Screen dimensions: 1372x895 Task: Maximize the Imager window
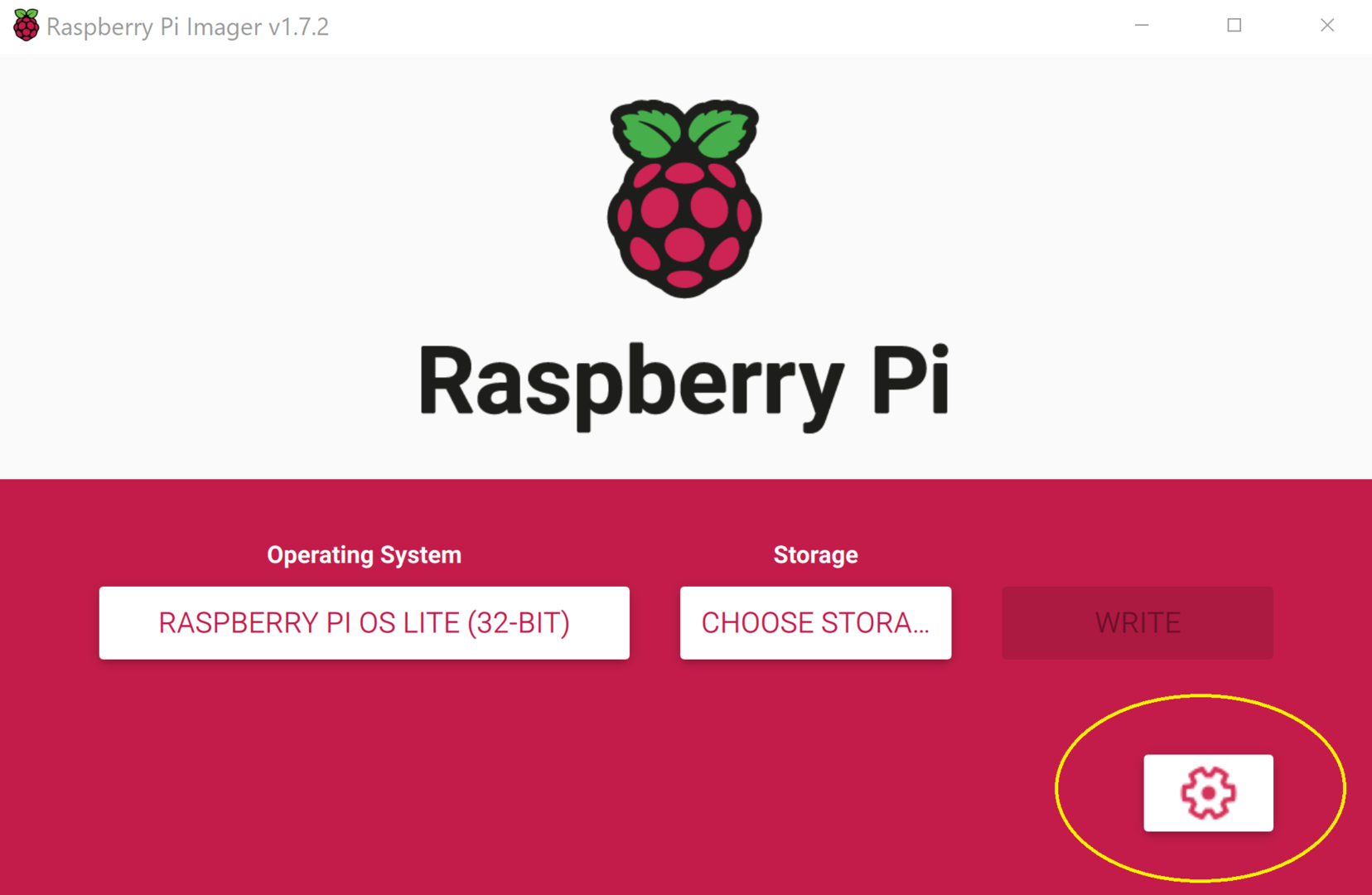pos(1234,26)
